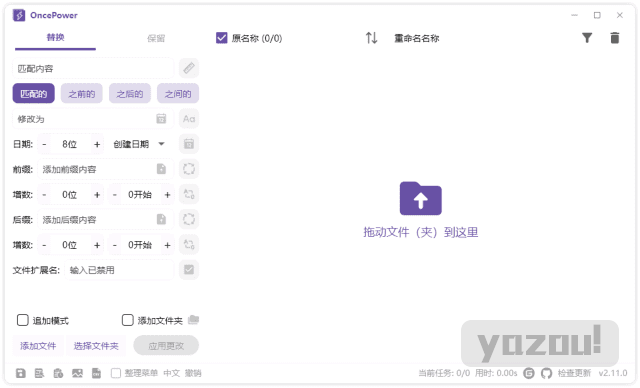Select the 匹配的 mode button

(x=33, y=93)
